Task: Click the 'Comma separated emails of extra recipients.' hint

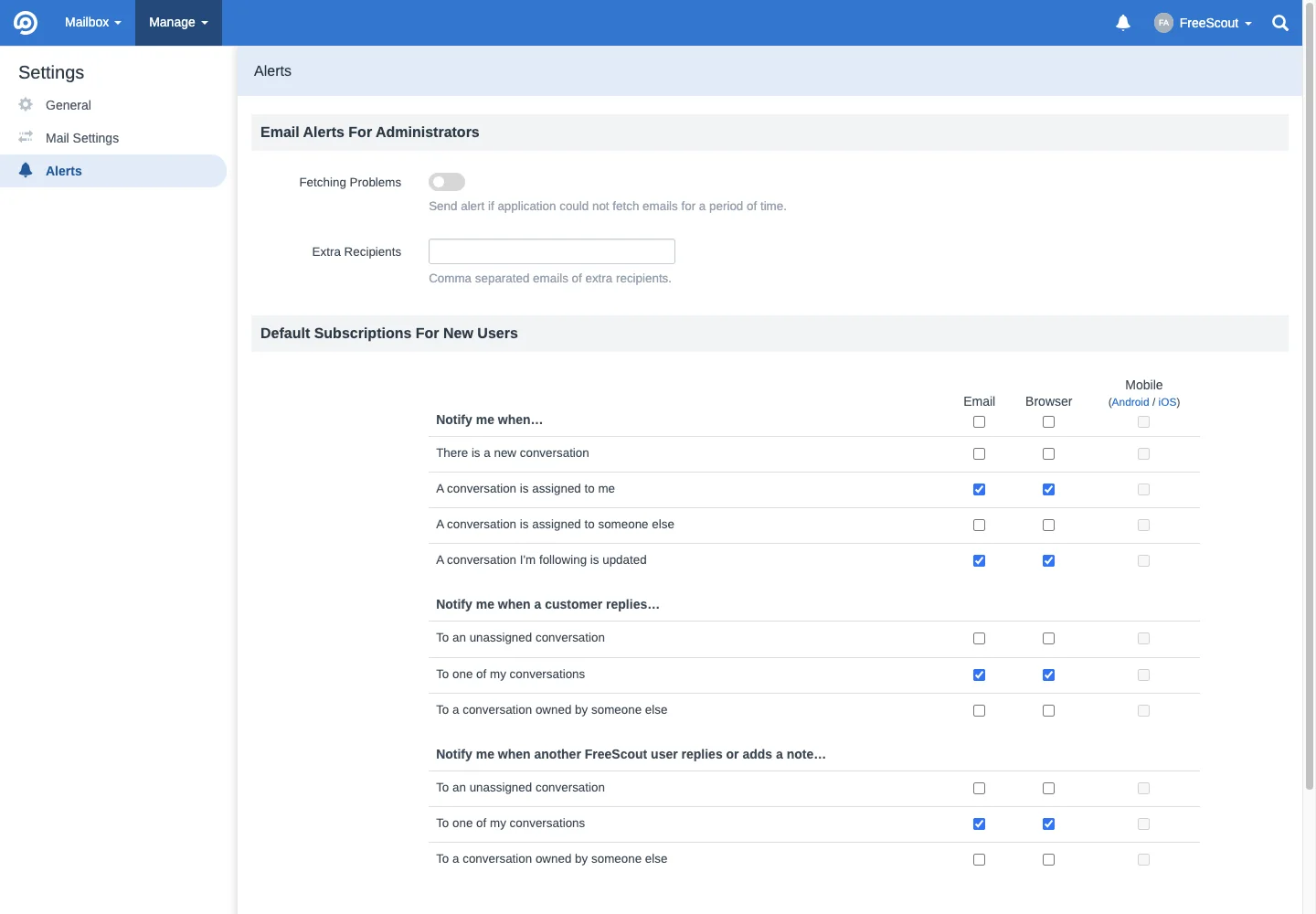Action: point(550,279)
